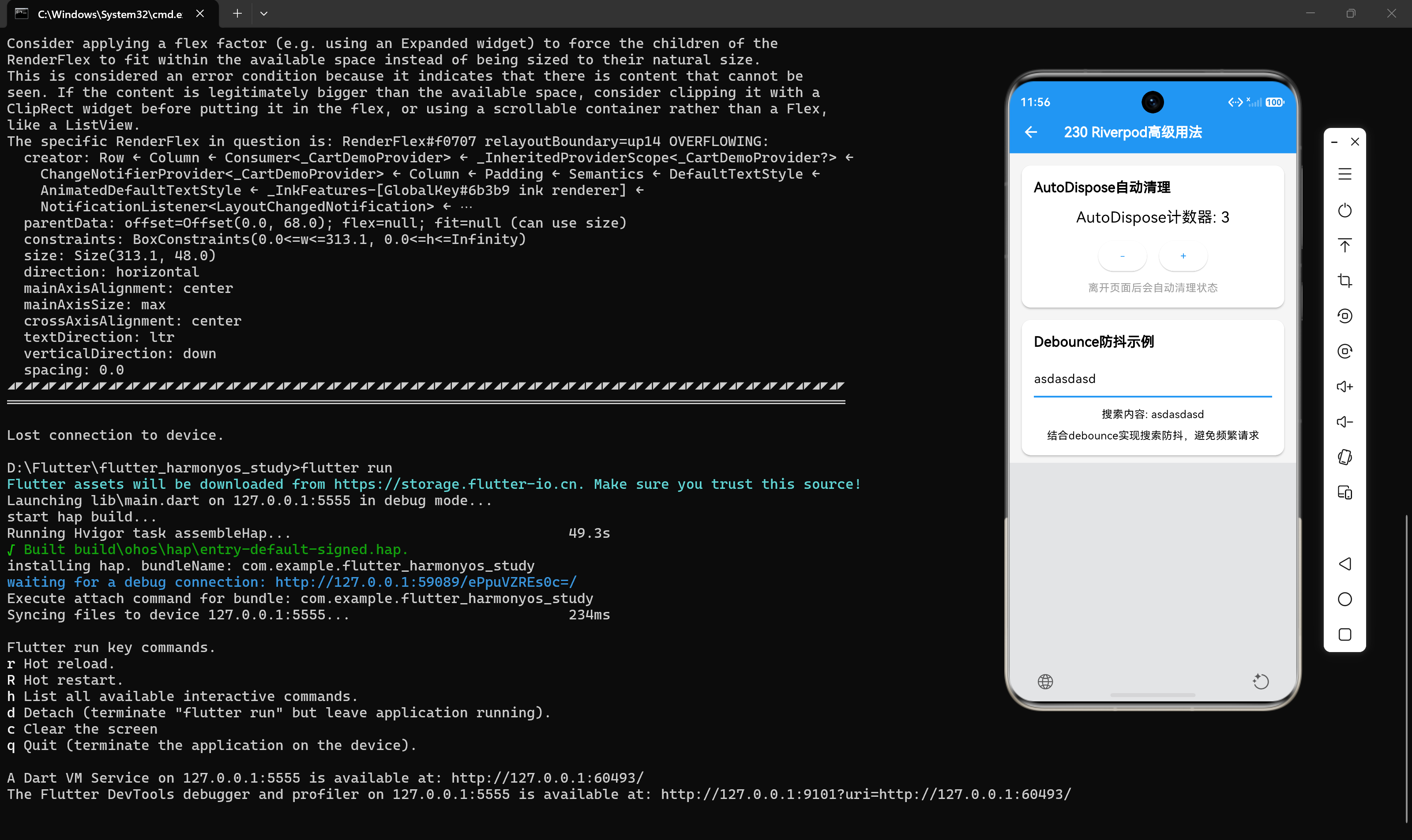
Task: Tap the minus button under AutoDispose counter
Action: [x=1122, y=256]
